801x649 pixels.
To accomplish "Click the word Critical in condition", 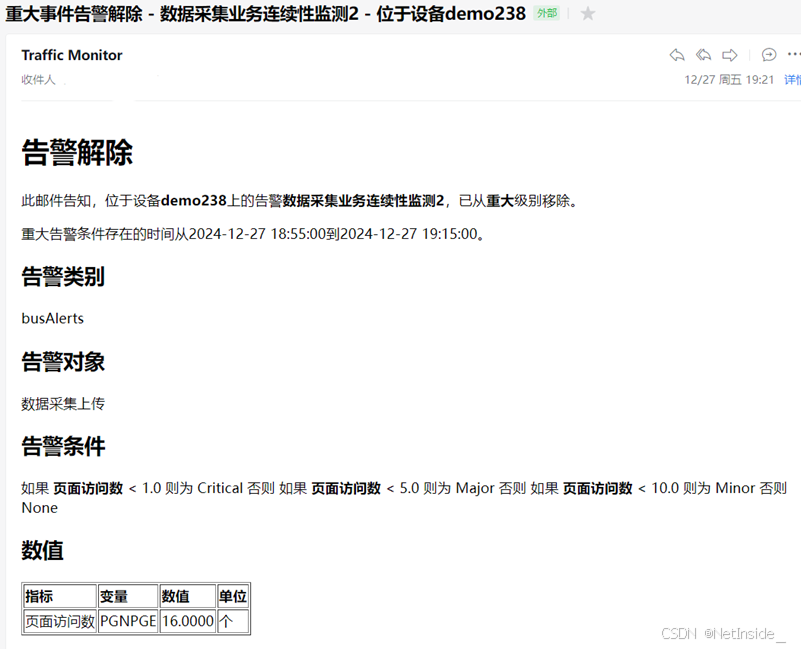I will coord(220,488).
